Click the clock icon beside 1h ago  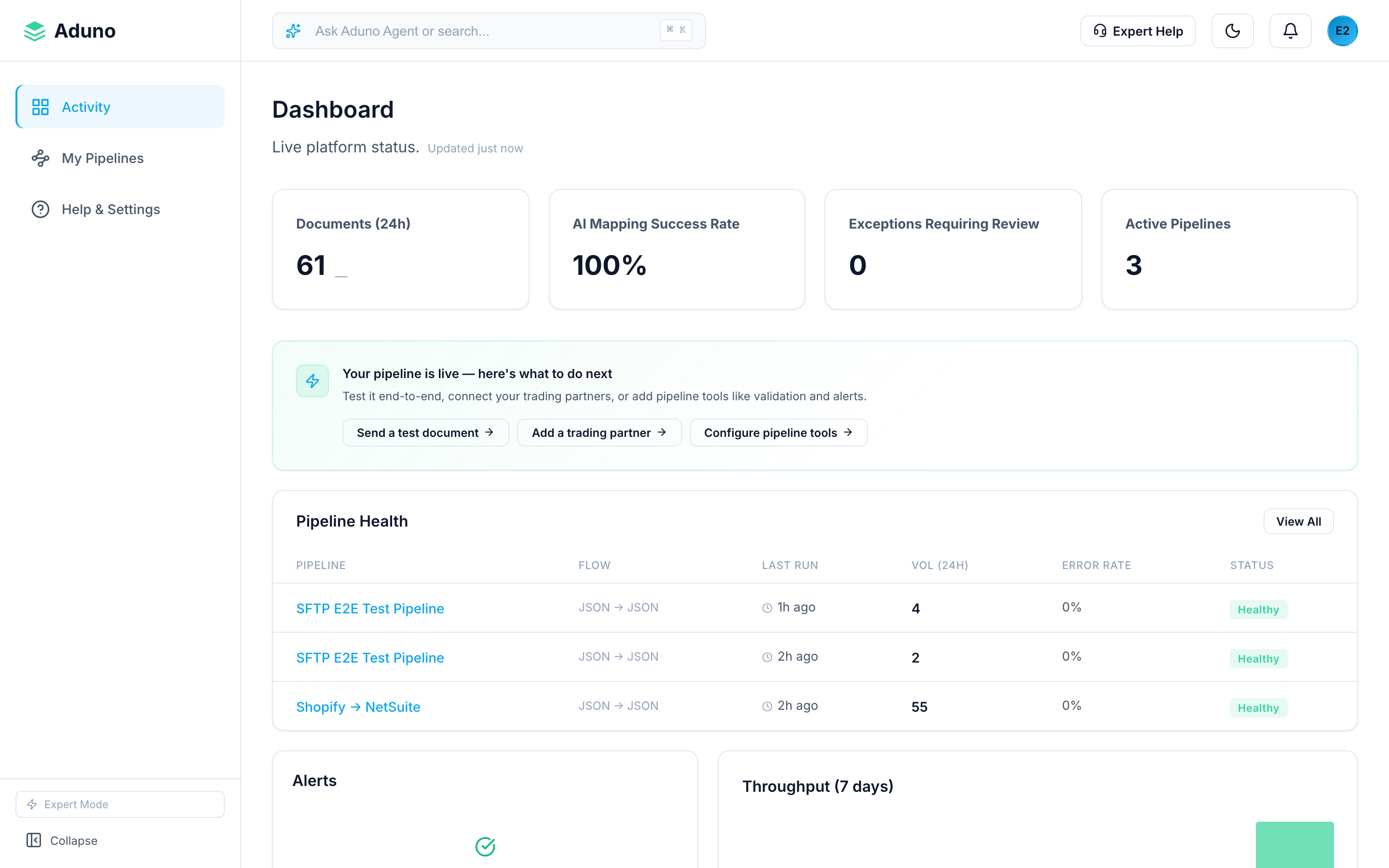click(x=767, y=608)
